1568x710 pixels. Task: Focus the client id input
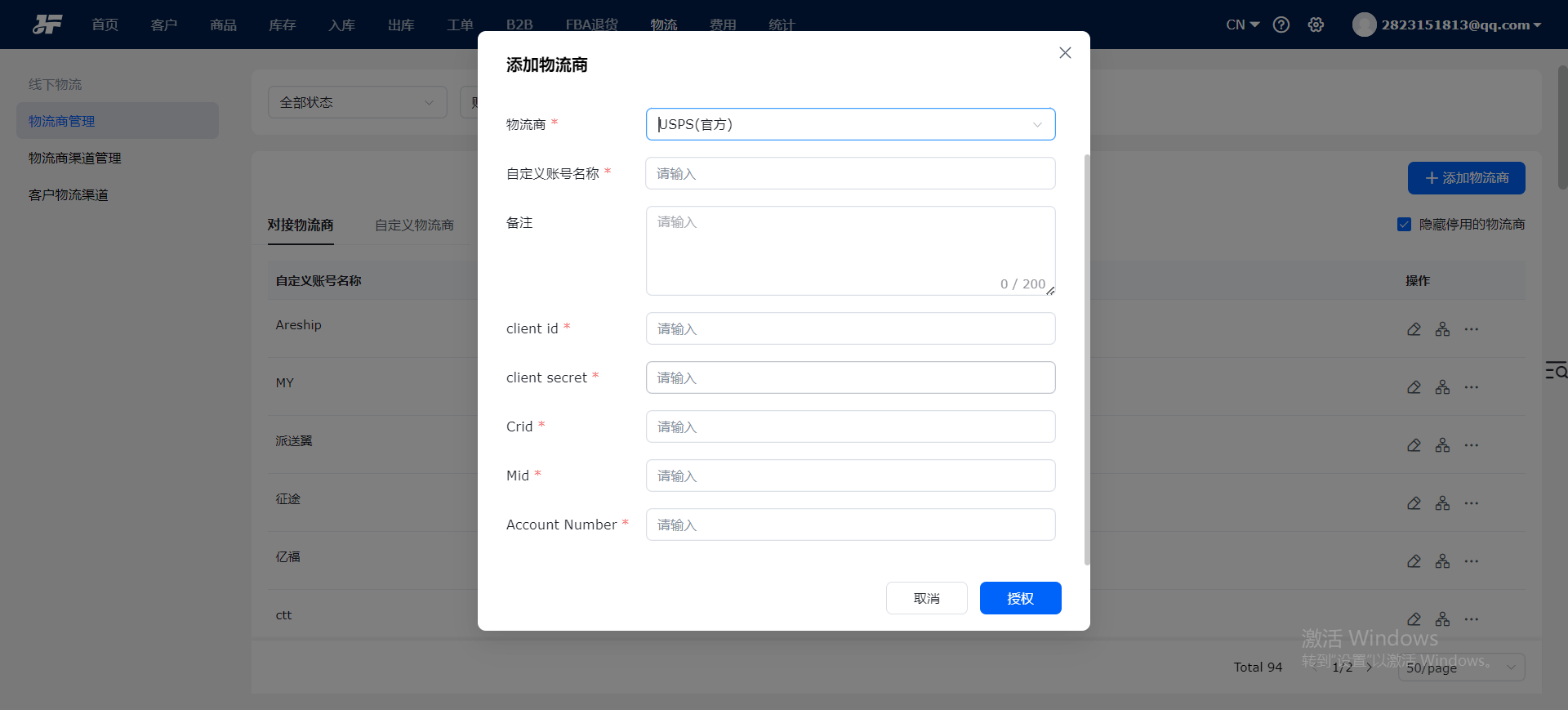(850, 328)
